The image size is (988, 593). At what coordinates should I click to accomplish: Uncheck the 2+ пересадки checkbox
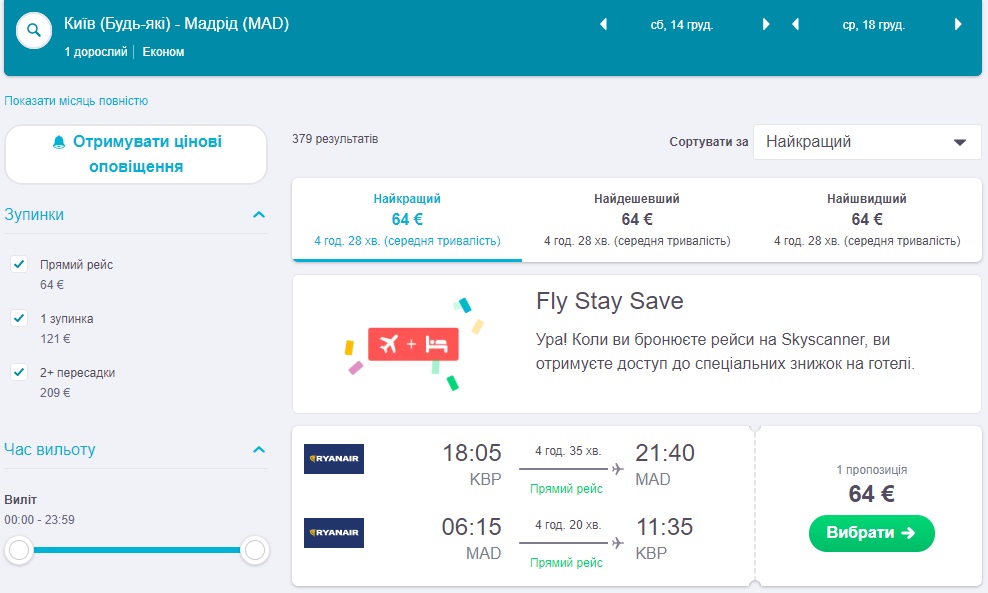pyautogui.click(x=18, y=373)
